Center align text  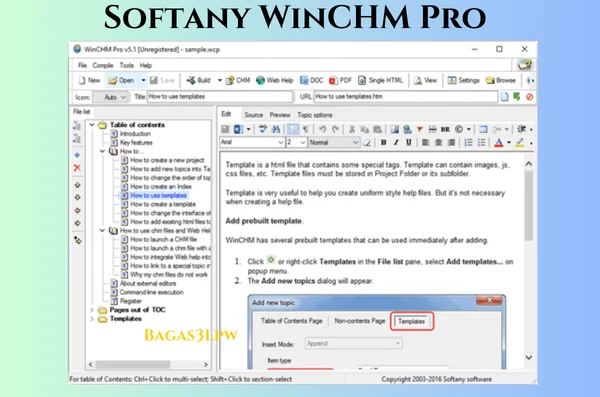[x=439, y=142]
